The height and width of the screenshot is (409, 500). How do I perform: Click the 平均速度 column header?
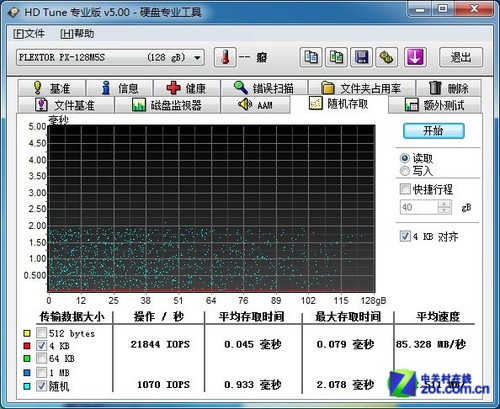coord(438,316)
